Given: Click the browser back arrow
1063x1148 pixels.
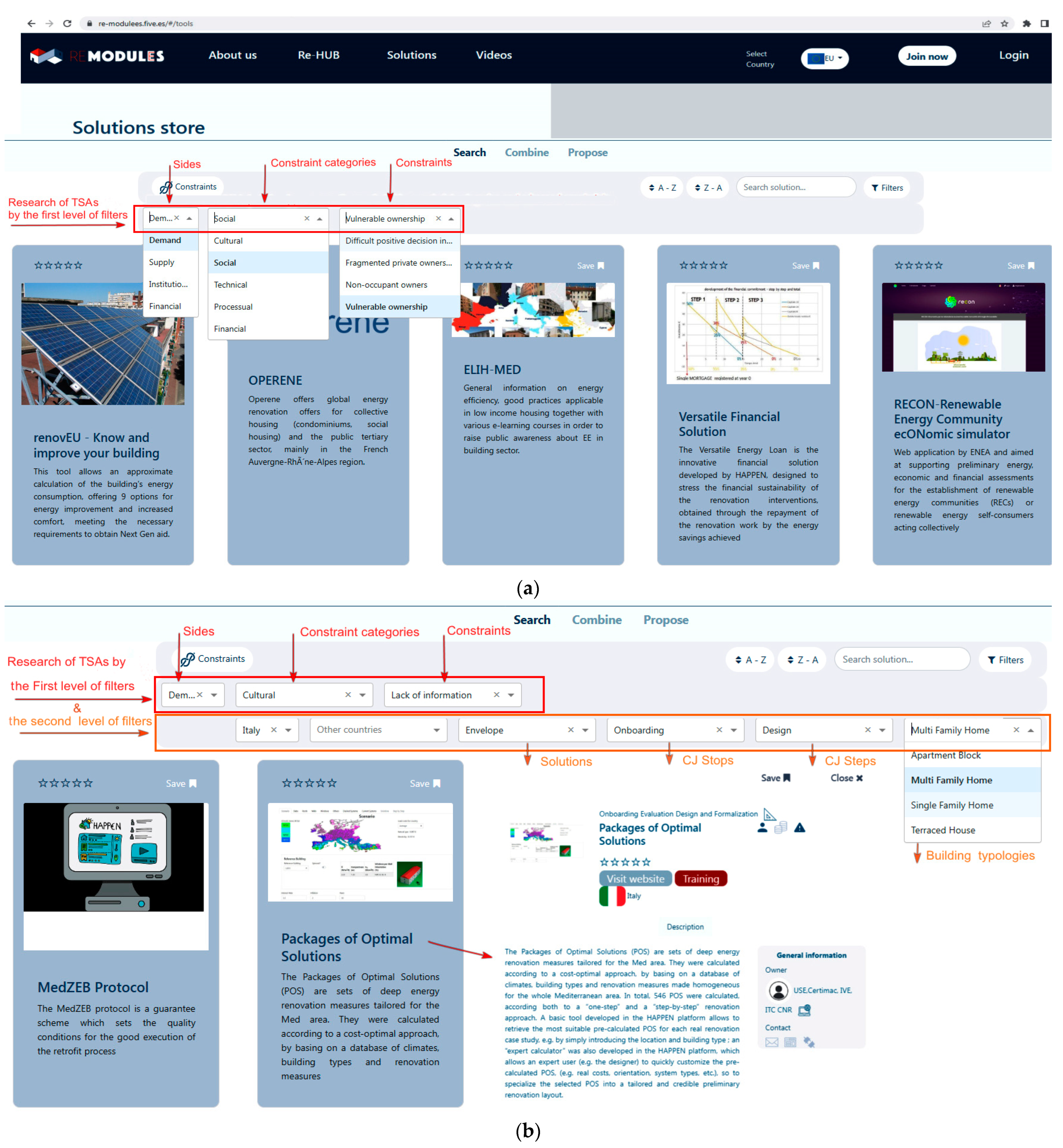Looking at the screenshot, I should pyautogui.click(x=31, y=24).
